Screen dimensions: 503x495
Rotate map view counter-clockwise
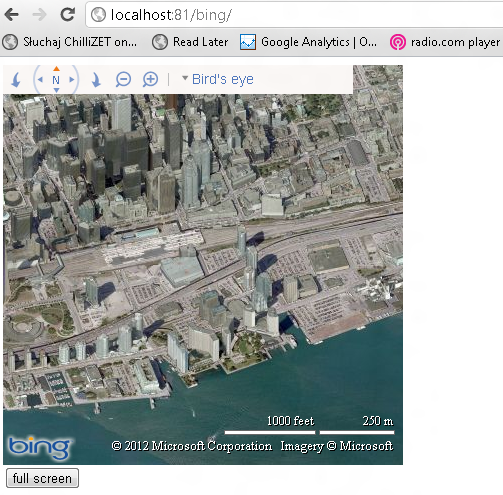[15, 80]
